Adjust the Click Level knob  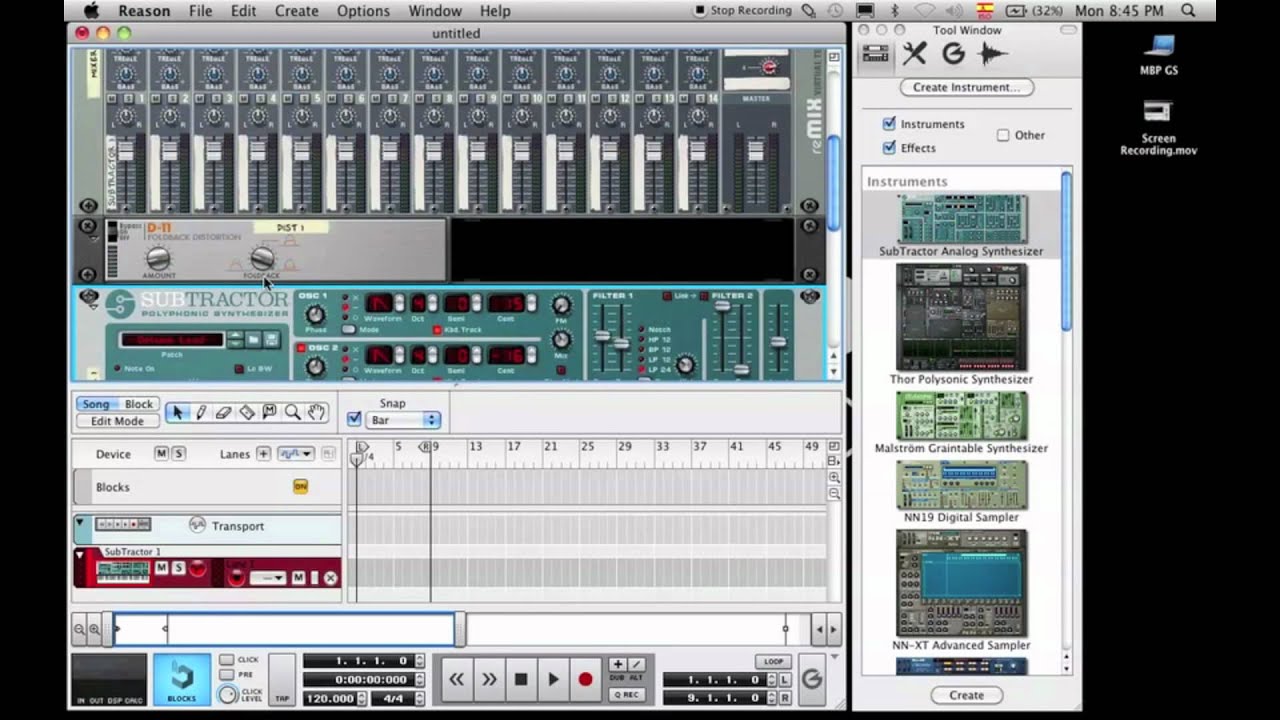(228, 694)
